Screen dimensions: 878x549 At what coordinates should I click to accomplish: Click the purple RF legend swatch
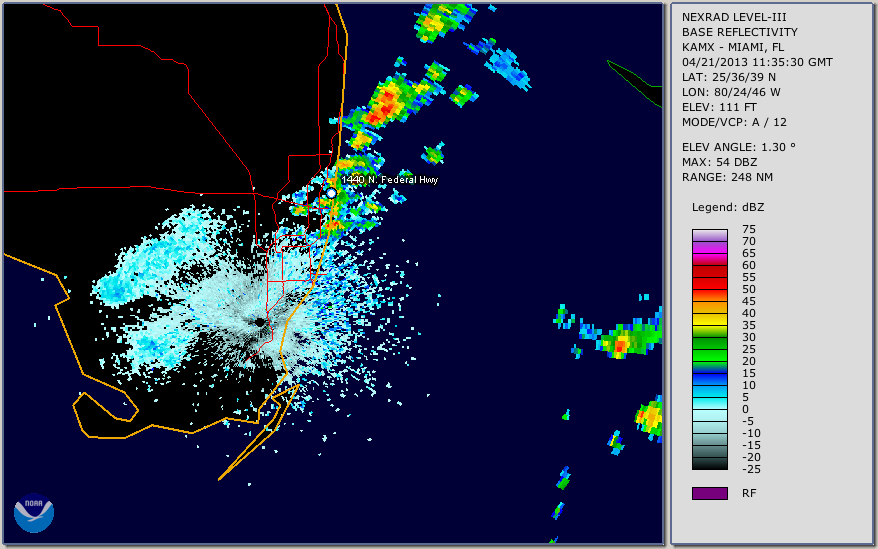pos(709,493)
